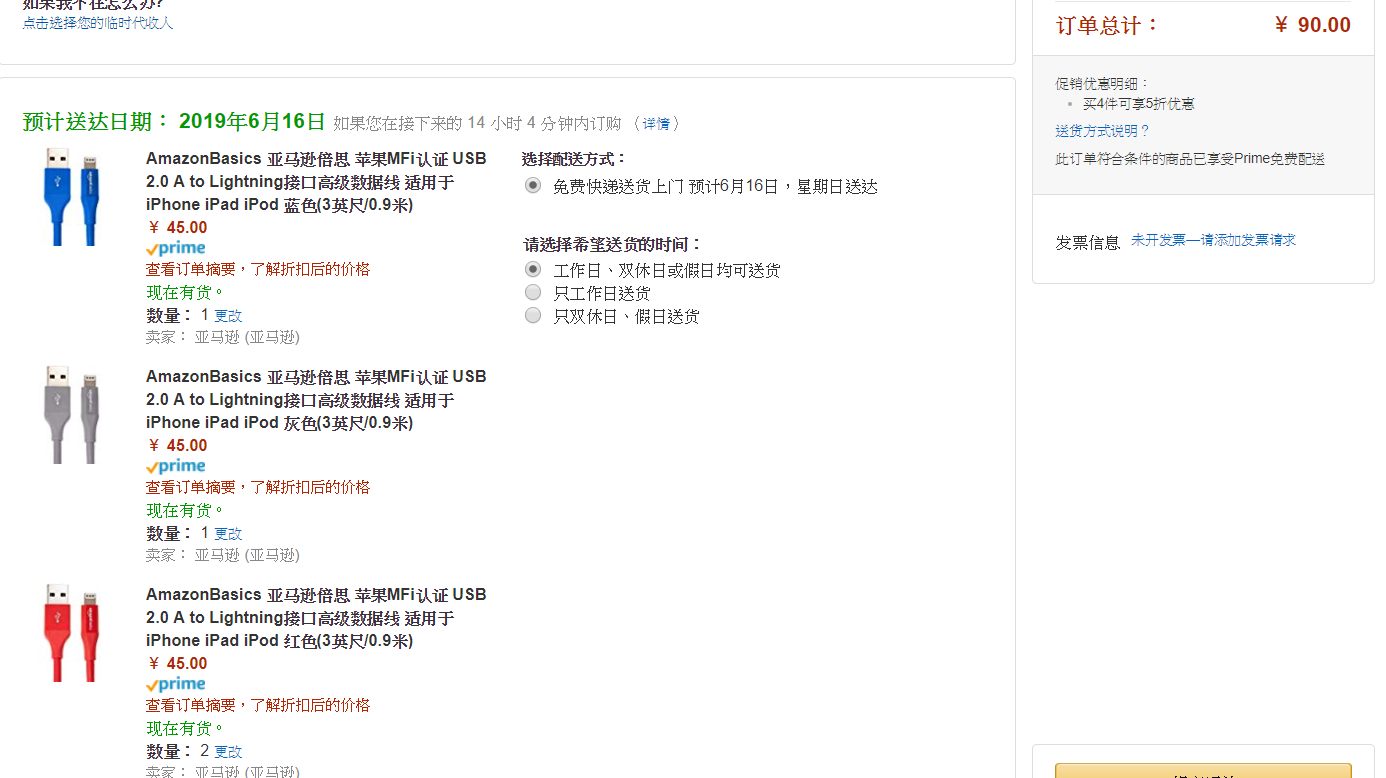Image resolution: width=1386 pixels, height=778 pixels.
Task: Open order summary link under gray cable
Action: coord(258,487)
